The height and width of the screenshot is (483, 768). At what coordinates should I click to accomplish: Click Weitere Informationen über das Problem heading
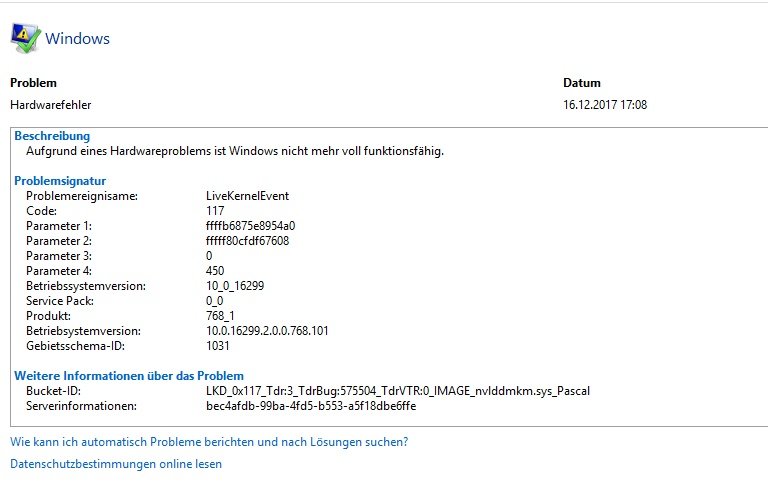[129, 376]
